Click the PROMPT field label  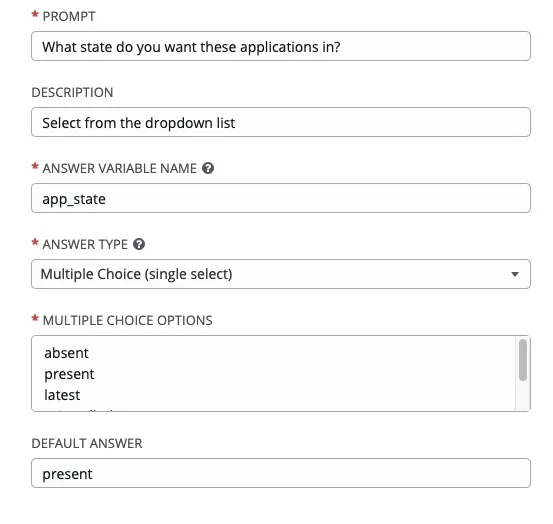(x=69, y=17)
